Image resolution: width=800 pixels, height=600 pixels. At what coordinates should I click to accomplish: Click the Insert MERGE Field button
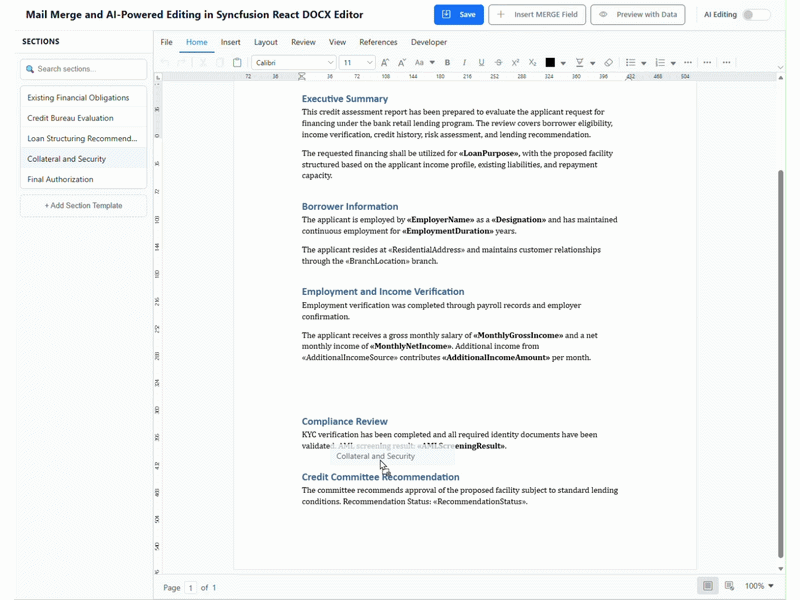[537, 15]
